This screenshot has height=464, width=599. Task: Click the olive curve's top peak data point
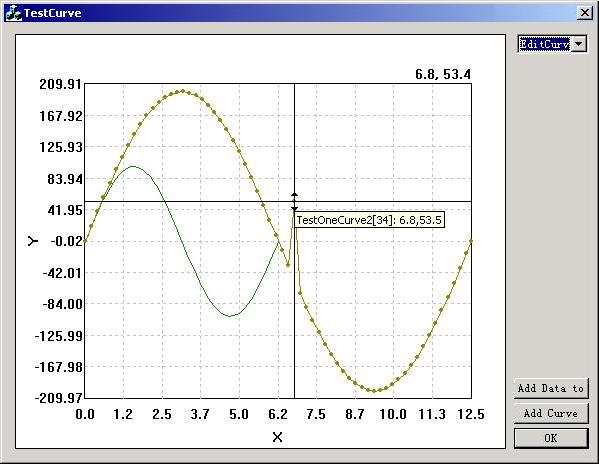tap(183, 91)
